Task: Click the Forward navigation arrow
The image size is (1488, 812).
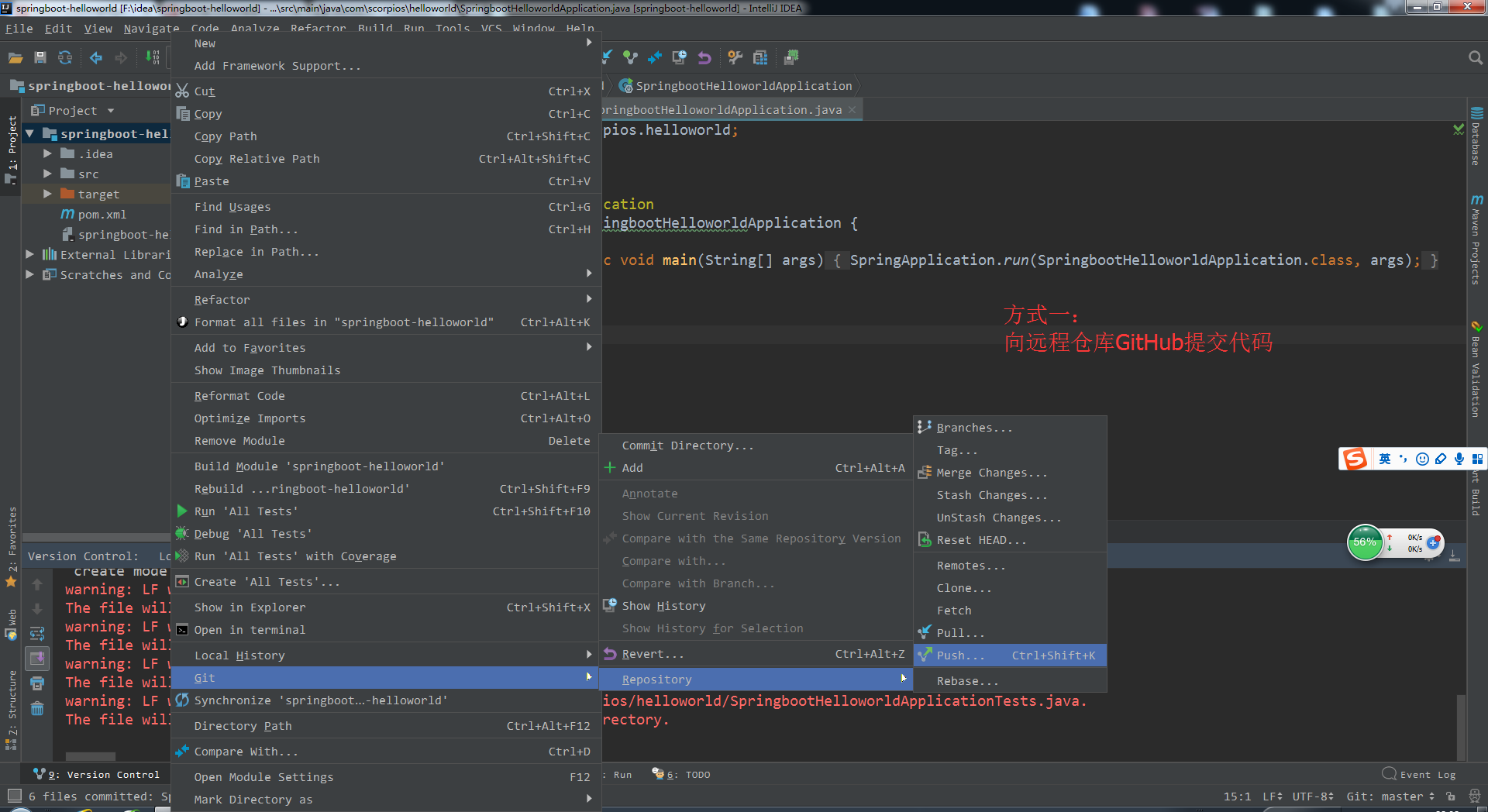Action: [121, 57]
